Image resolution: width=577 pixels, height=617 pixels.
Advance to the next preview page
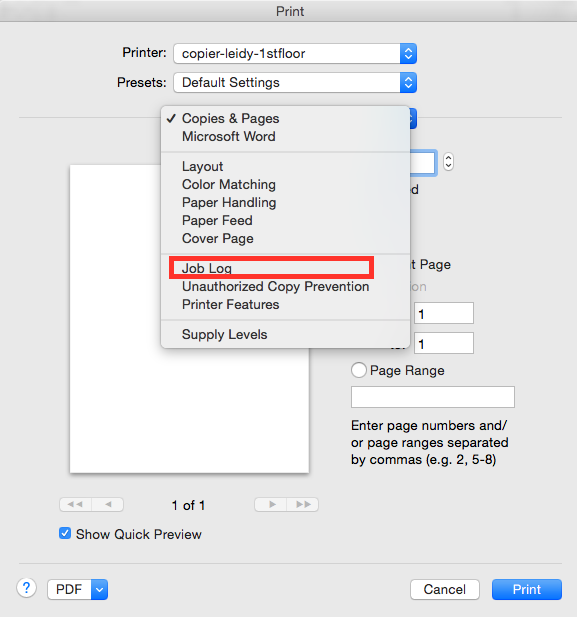click(x=271, y=504)
